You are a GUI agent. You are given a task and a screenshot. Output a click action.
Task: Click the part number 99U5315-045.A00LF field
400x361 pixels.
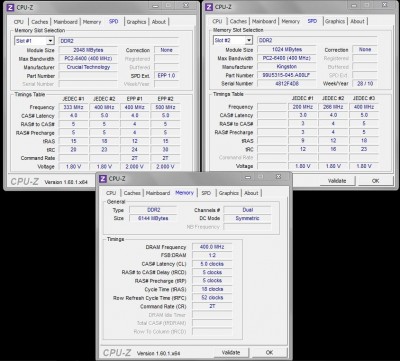tap(287, 75)
